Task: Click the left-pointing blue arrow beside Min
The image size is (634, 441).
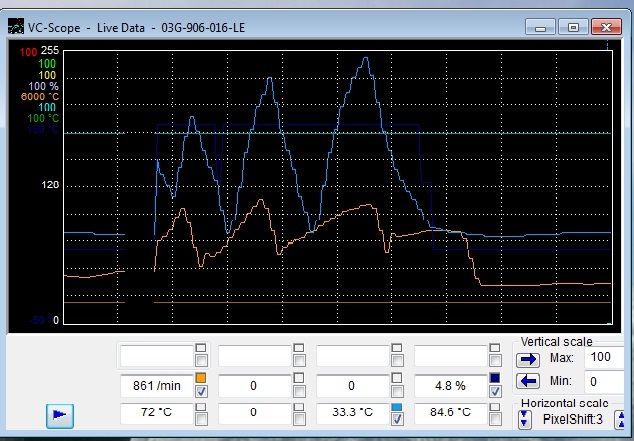Action: [528, 381]
